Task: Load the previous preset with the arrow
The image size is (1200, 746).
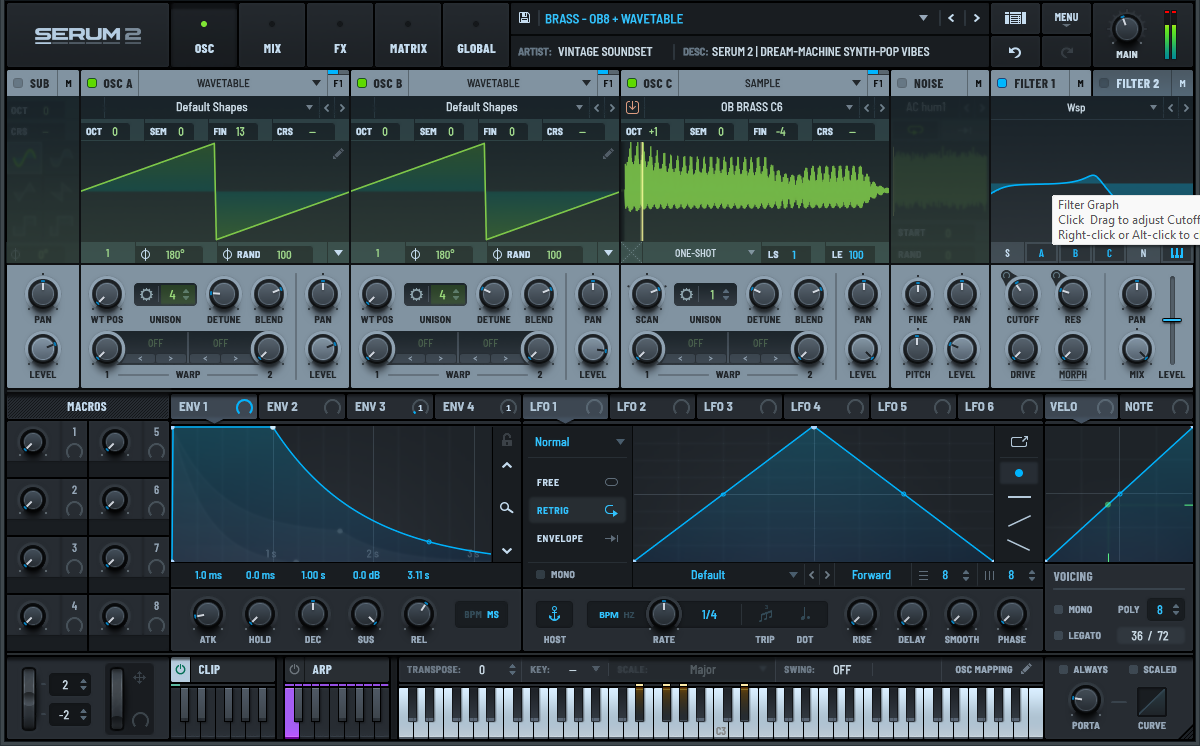Action: [x=951, y=18]
